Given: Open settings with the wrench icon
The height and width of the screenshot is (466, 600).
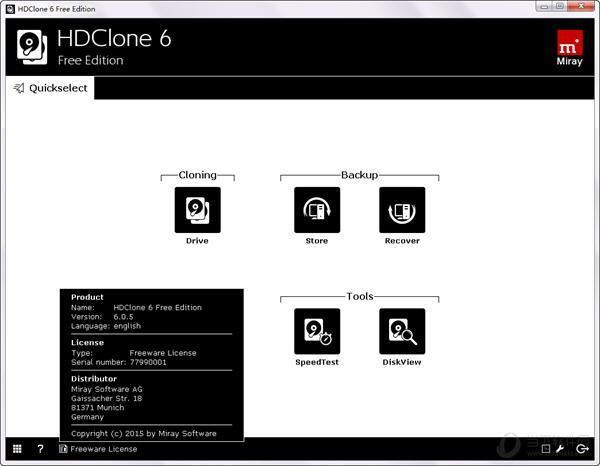Looking at the screenshot, I should pyautogui.click(x=560, y=449).
